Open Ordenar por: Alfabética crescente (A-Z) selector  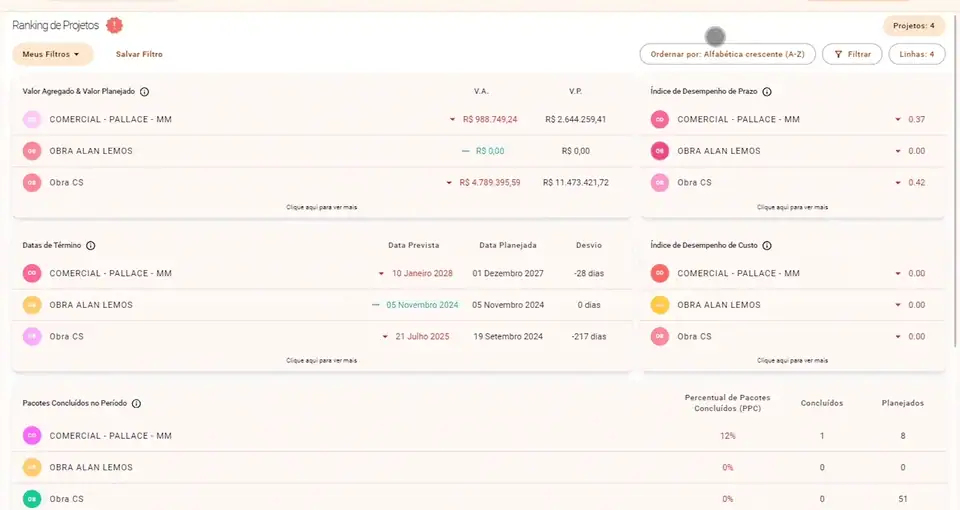point(727,54)
